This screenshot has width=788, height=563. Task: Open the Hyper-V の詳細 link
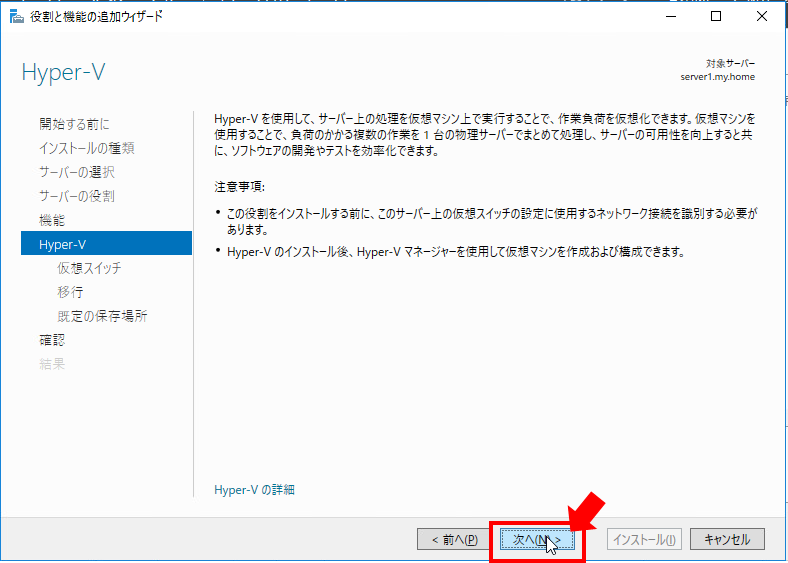[x=254, y=490]
